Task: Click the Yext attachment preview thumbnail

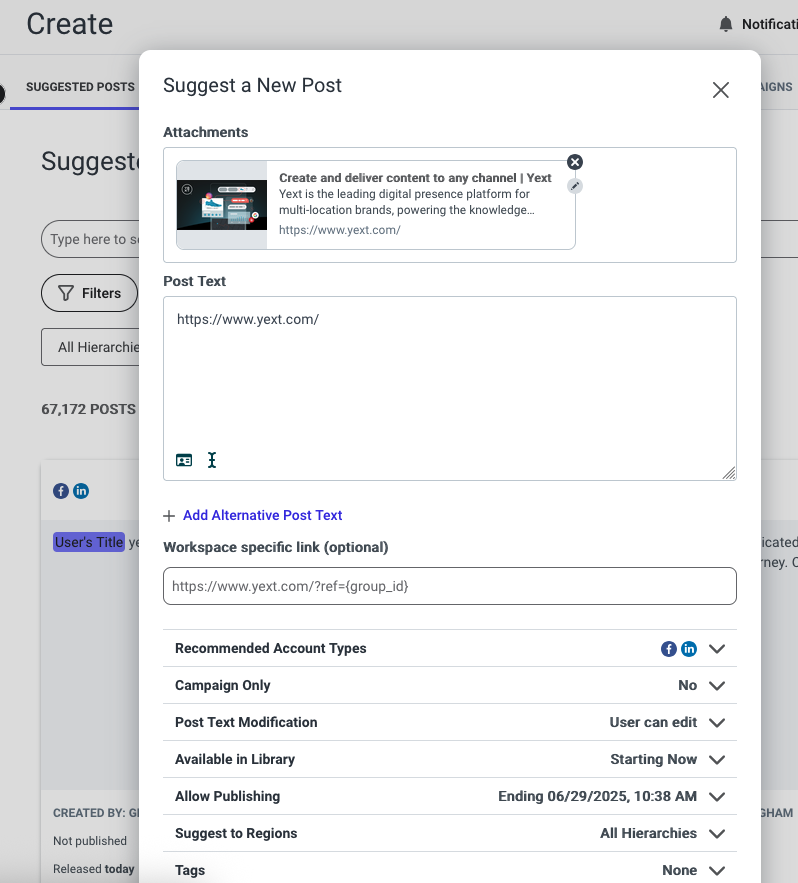Action: (222, 205)
